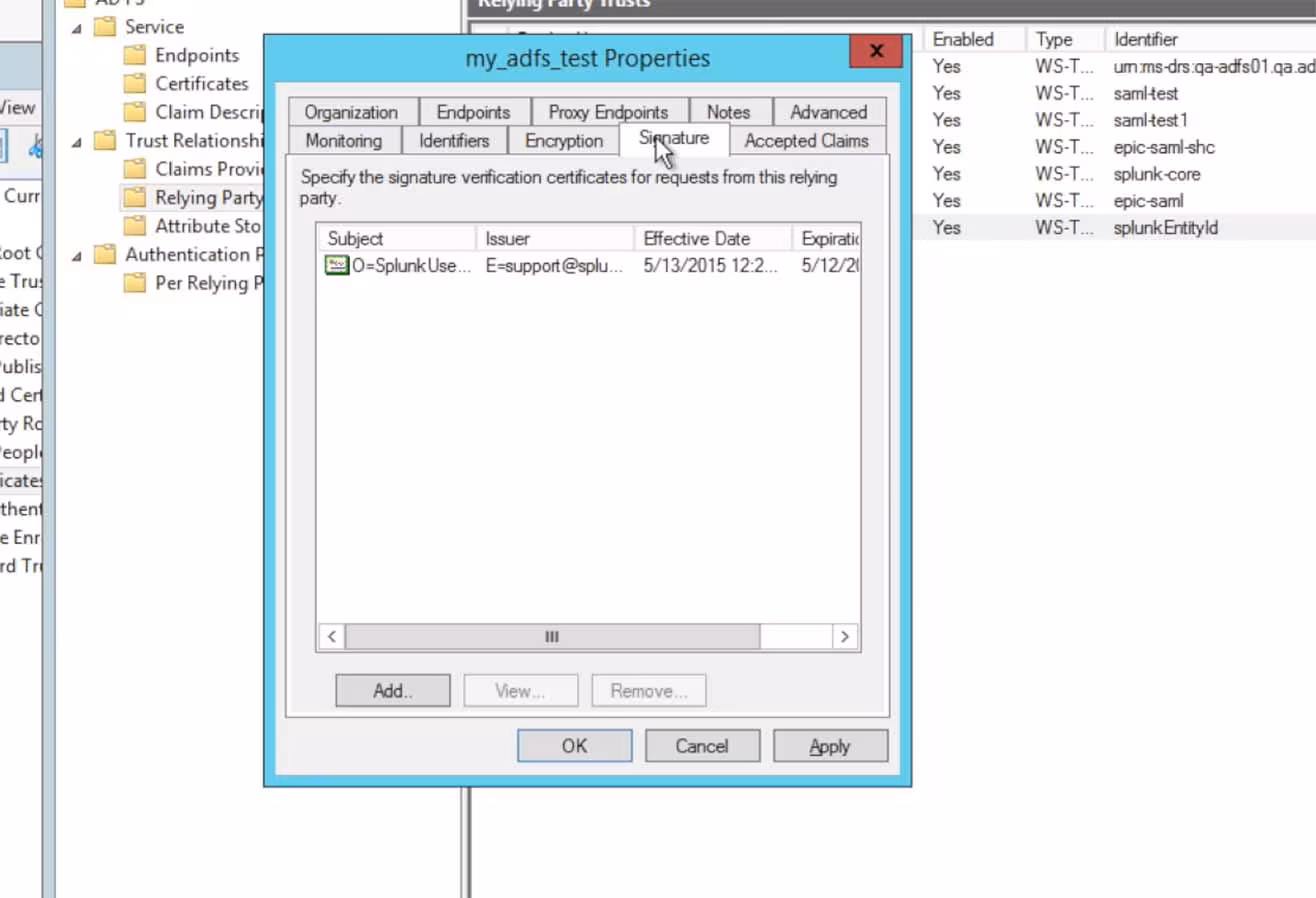Collapse the Service tree node
Screen dimensions: 1316x898
(x=75, y=26)
